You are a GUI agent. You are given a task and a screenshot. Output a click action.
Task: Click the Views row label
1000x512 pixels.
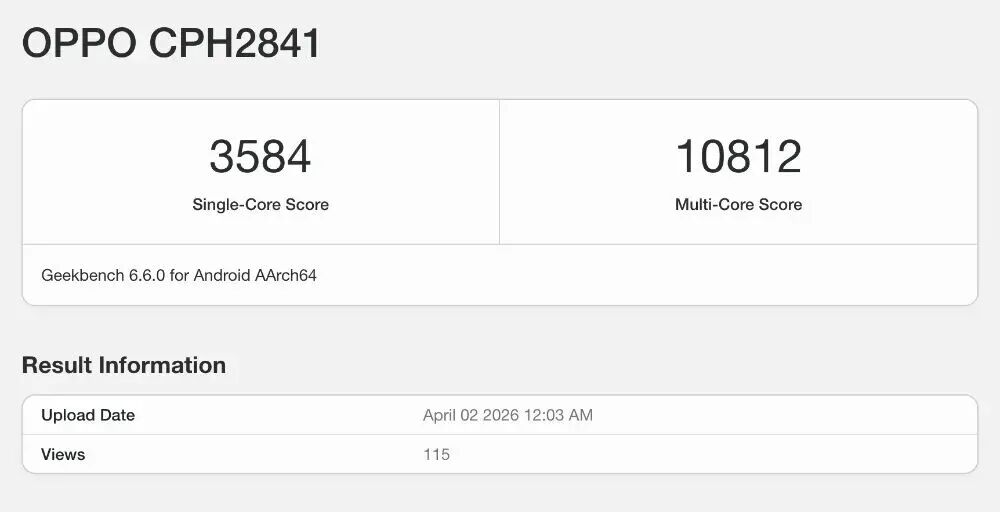pos(63,455)
